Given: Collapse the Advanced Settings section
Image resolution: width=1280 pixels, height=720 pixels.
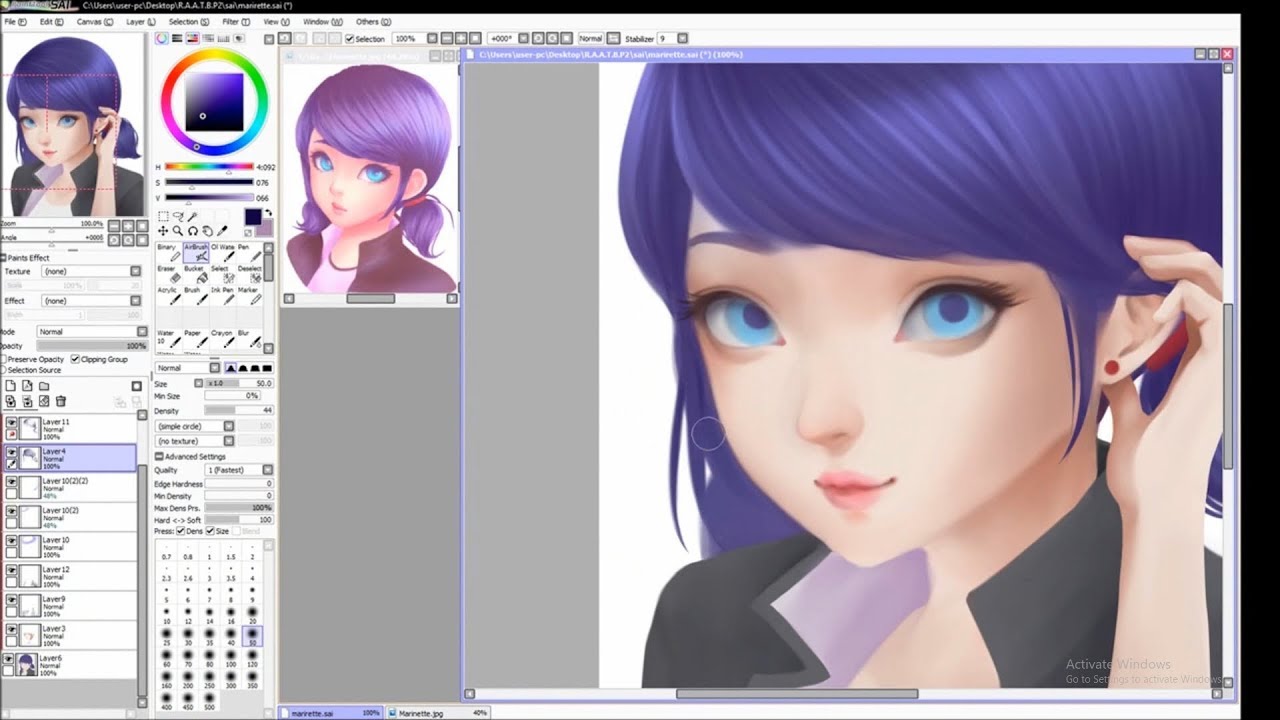Looking at the screenshot, I should [159, 457].
